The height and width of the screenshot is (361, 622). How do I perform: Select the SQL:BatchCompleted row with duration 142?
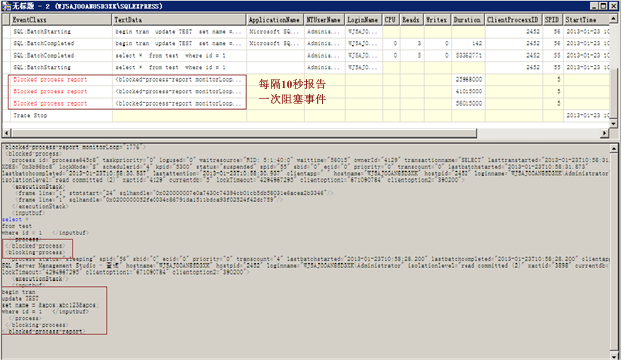pyautogui.click(x=305, y=44)
